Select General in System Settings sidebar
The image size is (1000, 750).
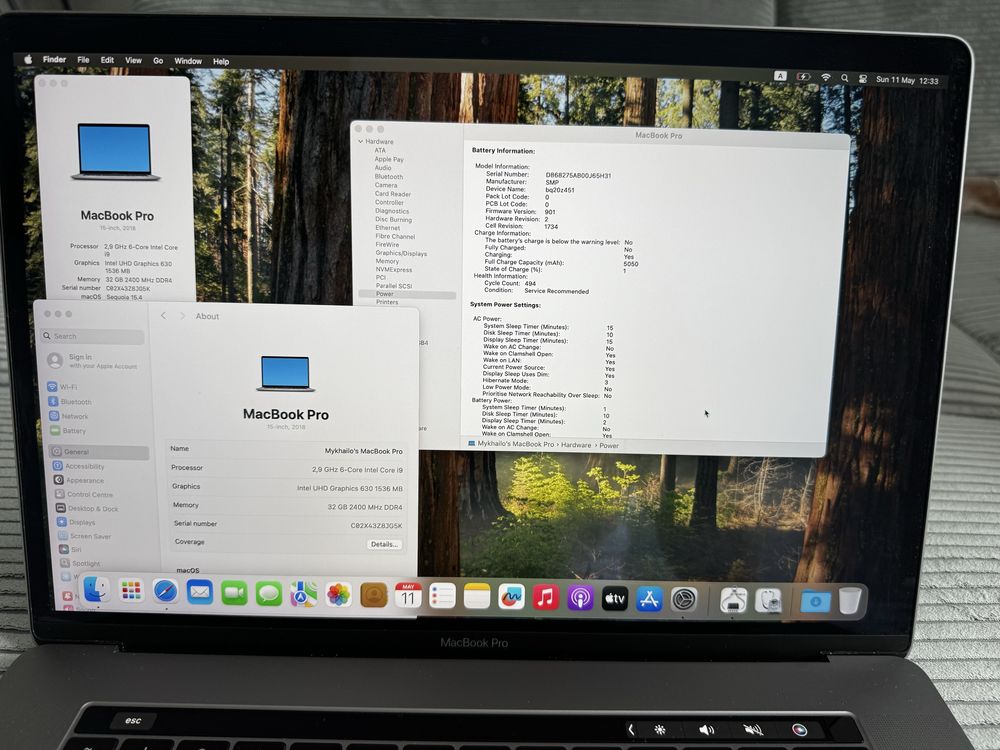coord(99,452)
